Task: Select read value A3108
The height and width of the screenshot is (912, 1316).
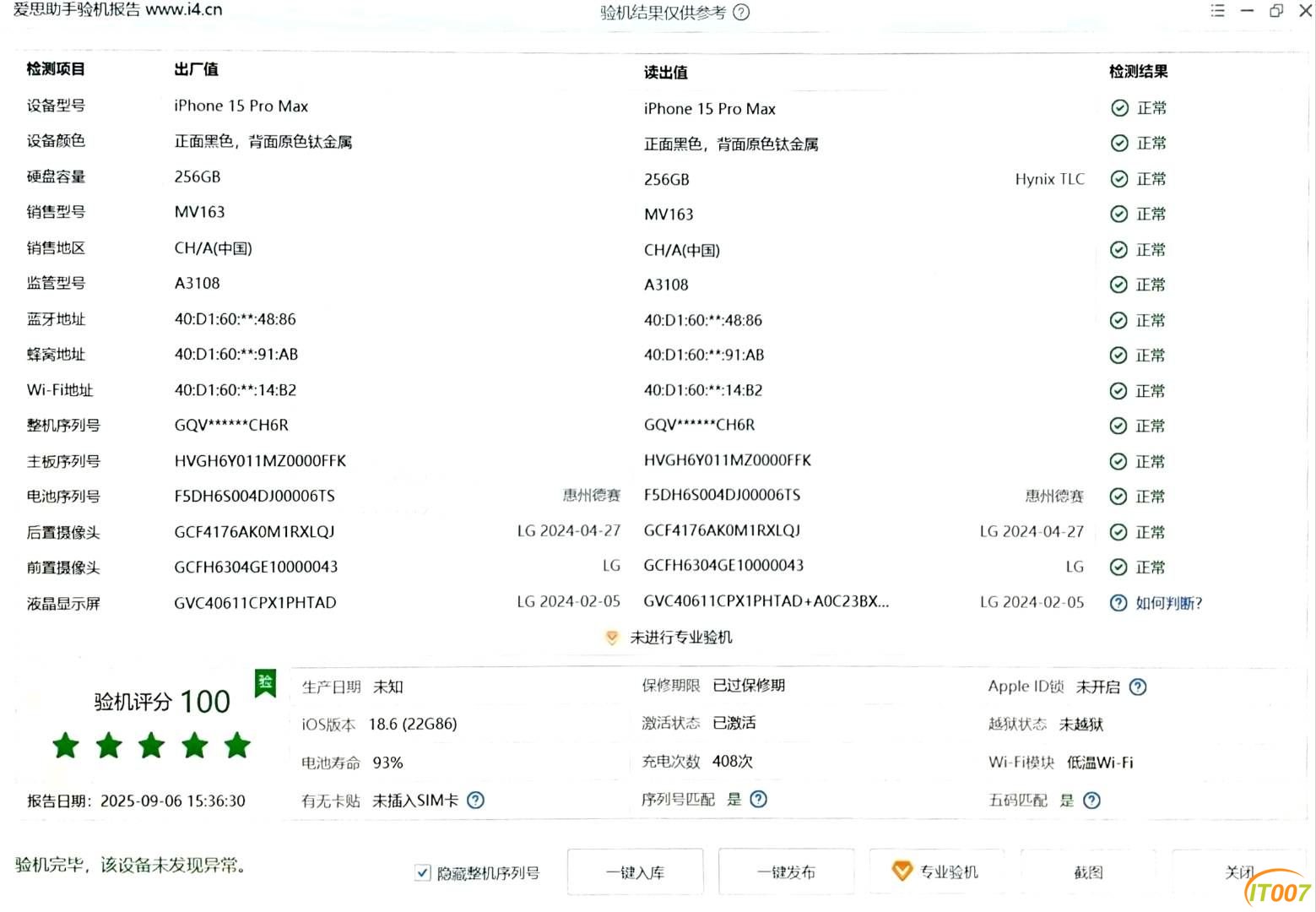Action: click(x=666, y=285)
